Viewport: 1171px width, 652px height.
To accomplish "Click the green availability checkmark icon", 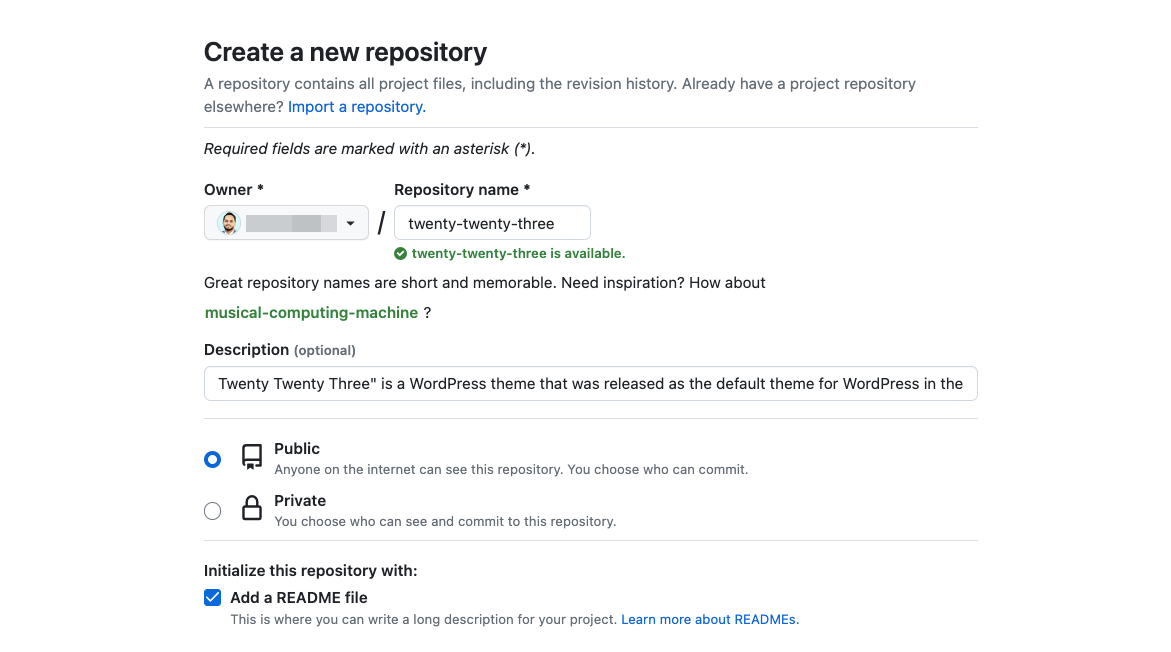I will pyautogui.click(x=401, y=254).
